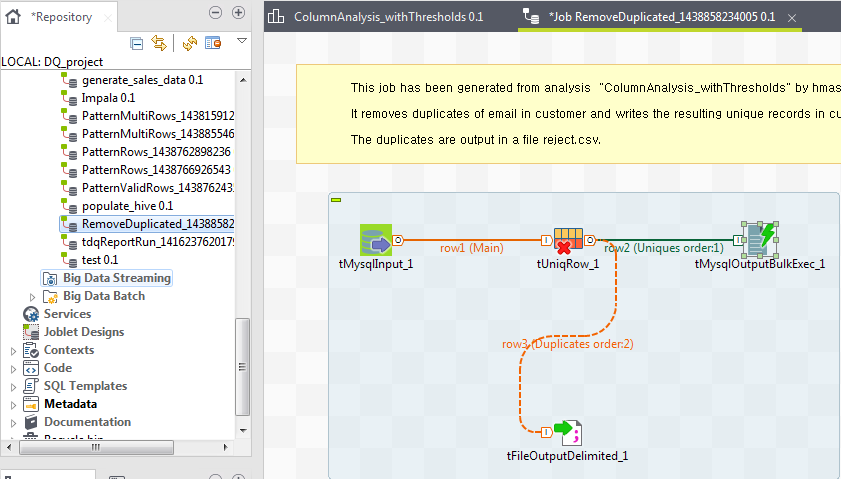
Task: Select PatternRows_1438766926543 job
Action: (156, 170)
